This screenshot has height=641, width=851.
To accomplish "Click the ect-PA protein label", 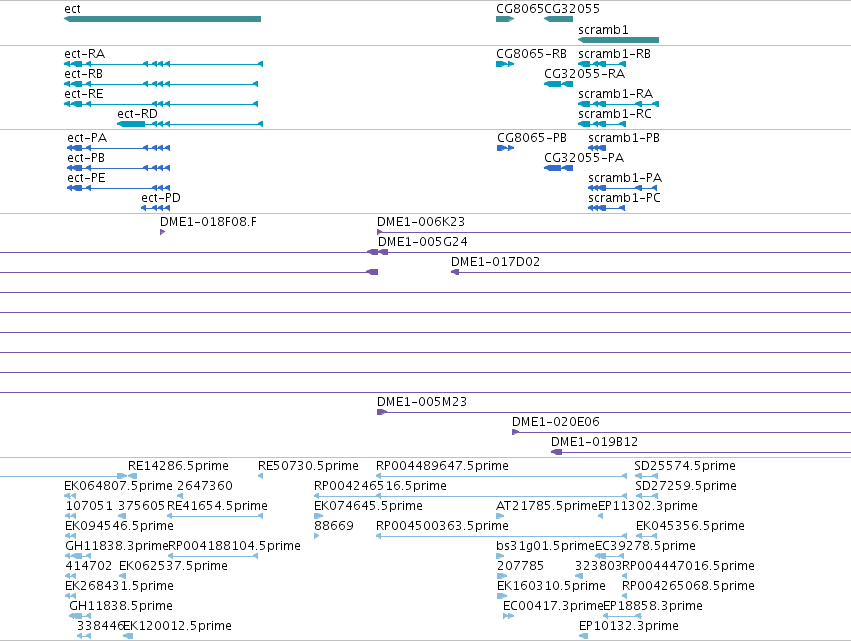I will [x=87, y=138].
